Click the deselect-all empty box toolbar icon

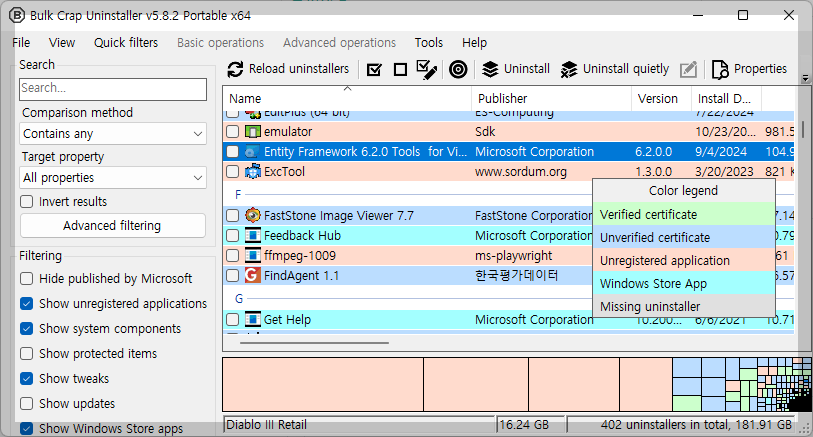pyautogui.click(x=400, y=69)
